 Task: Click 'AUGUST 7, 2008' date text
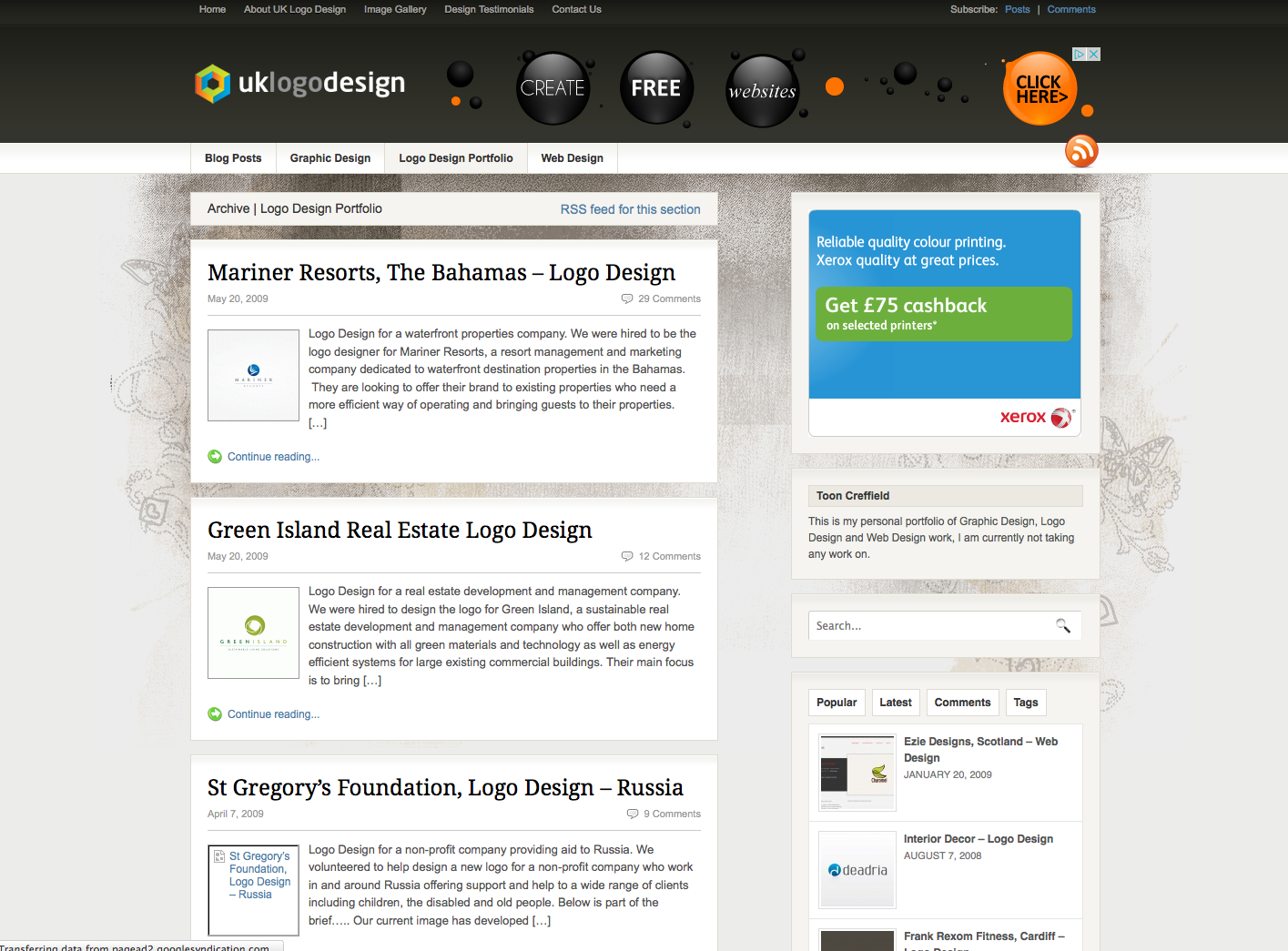coord(942,856)
